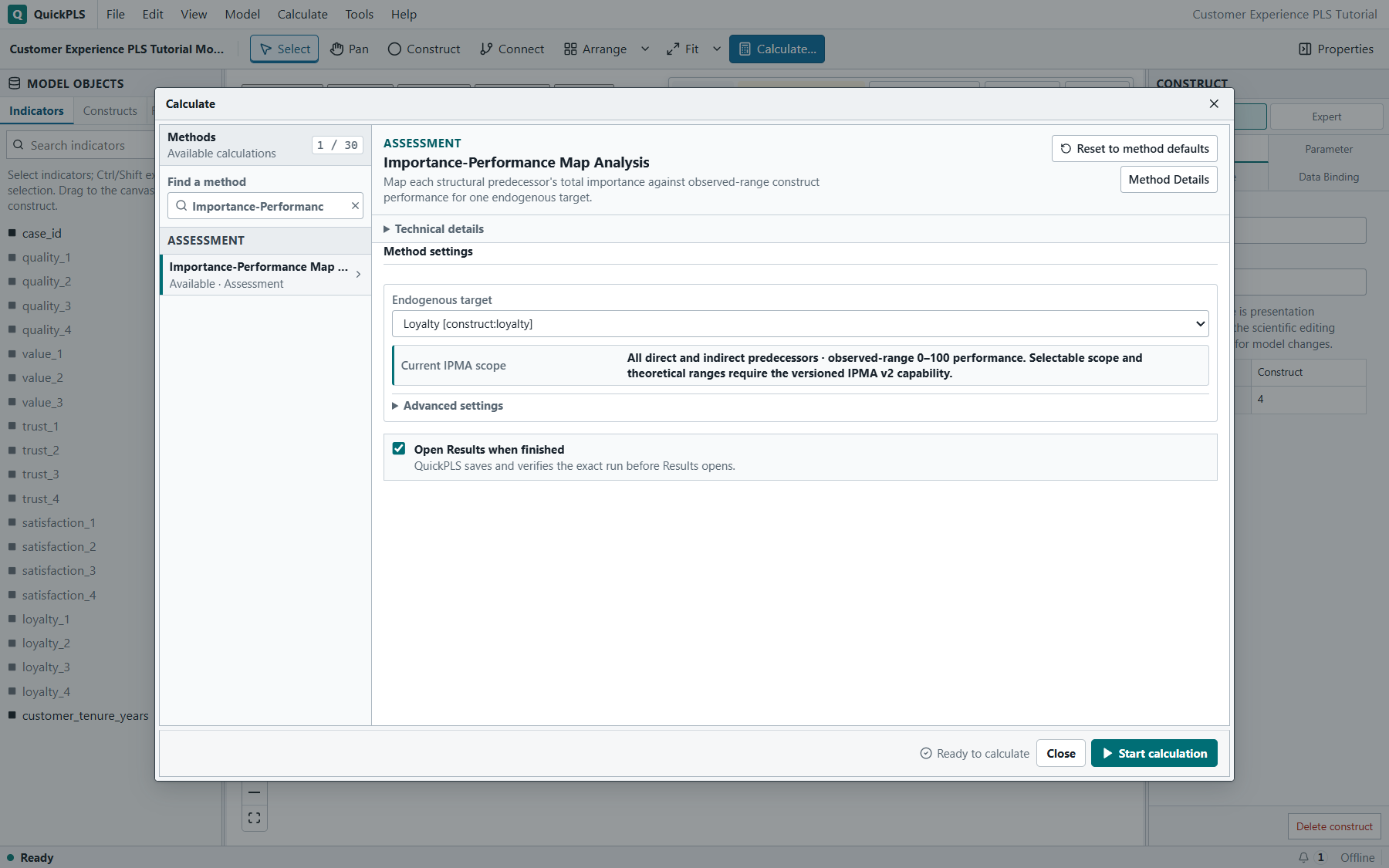Click Delete construct button
Image resolution: width=1389 pixels, height=868 pixels.
tap(1334, 826)
